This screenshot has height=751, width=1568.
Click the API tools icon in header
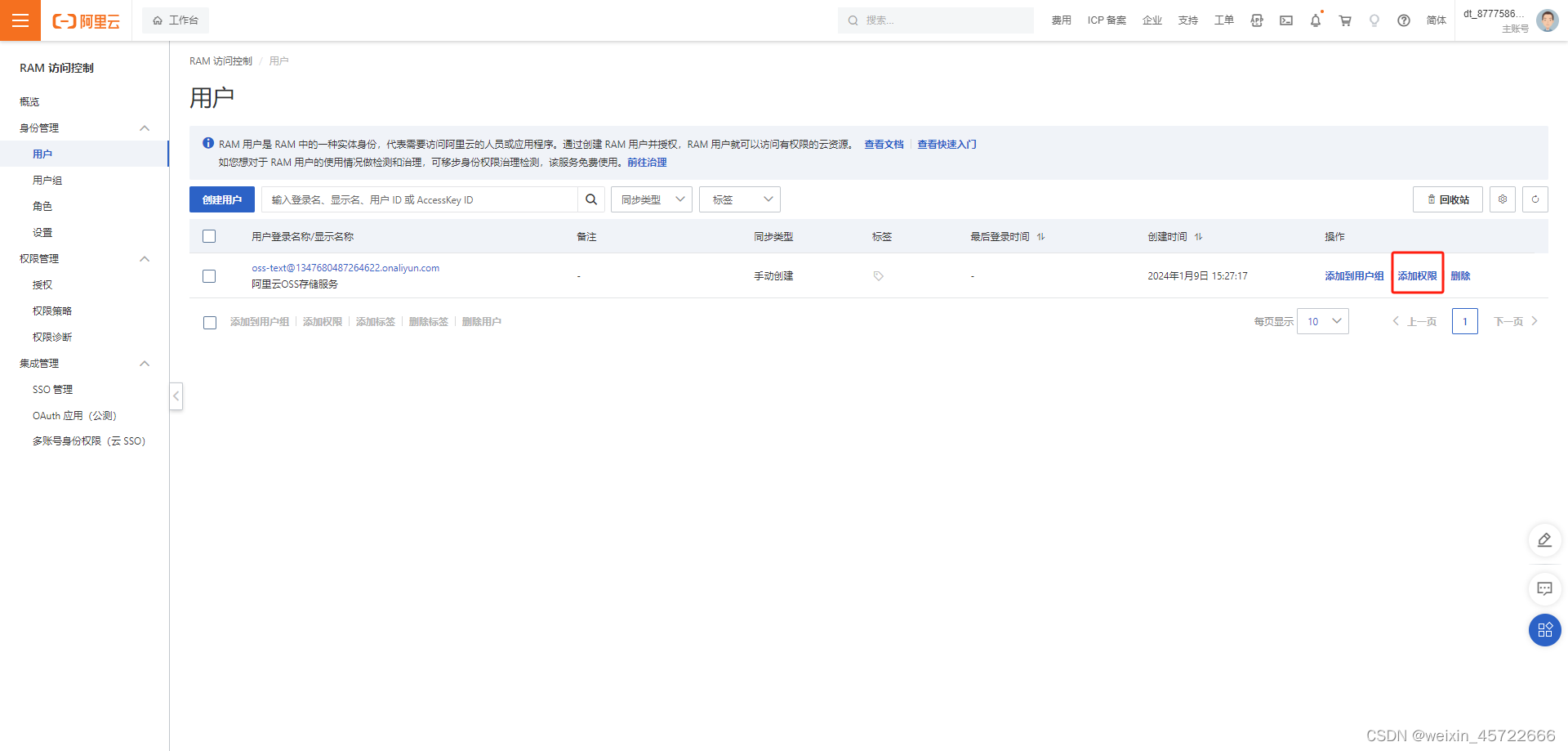click(x=1257, y=20)
